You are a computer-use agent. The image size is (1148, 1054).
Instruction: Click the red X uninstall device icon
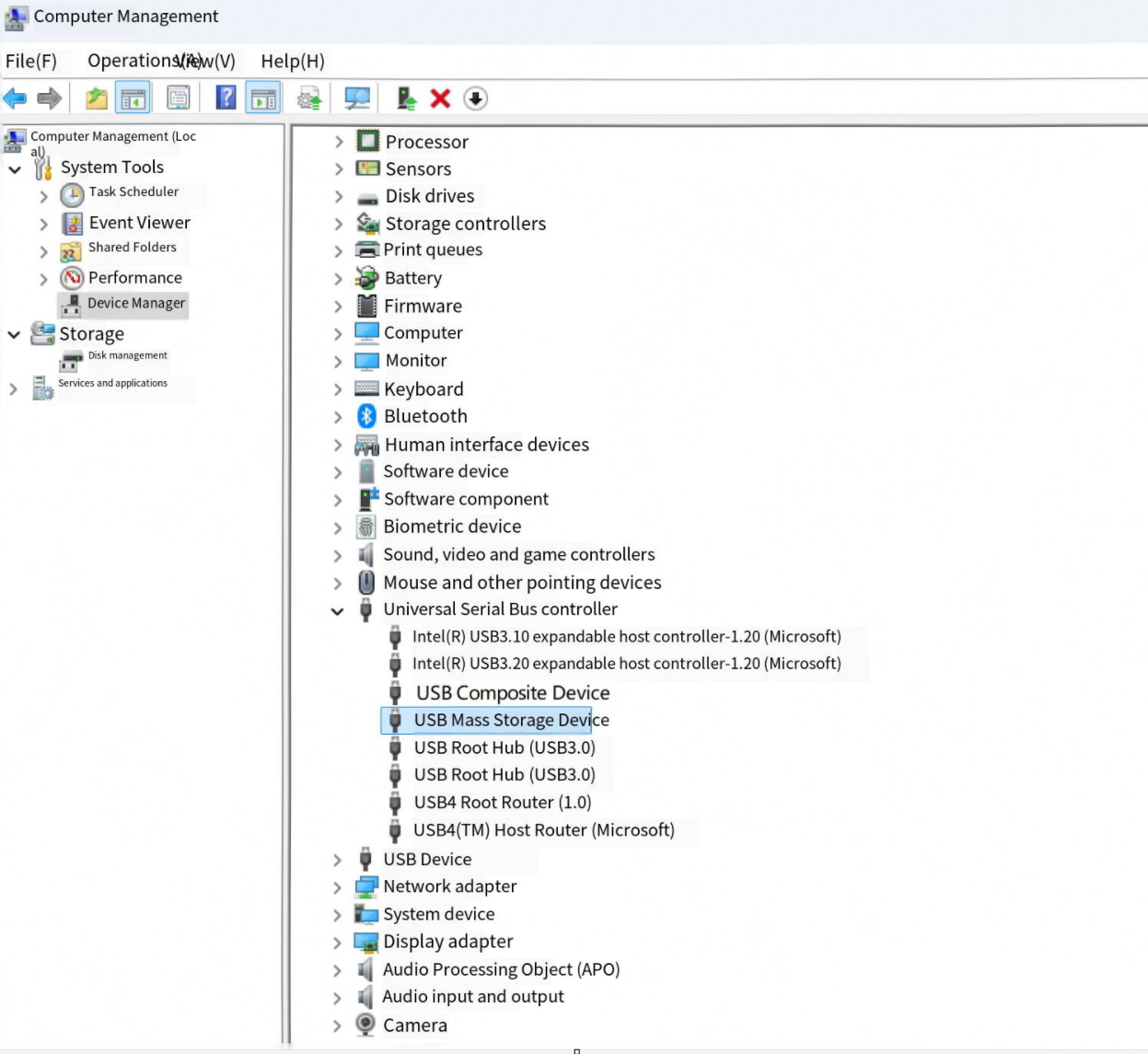click(x=440, y=98)
